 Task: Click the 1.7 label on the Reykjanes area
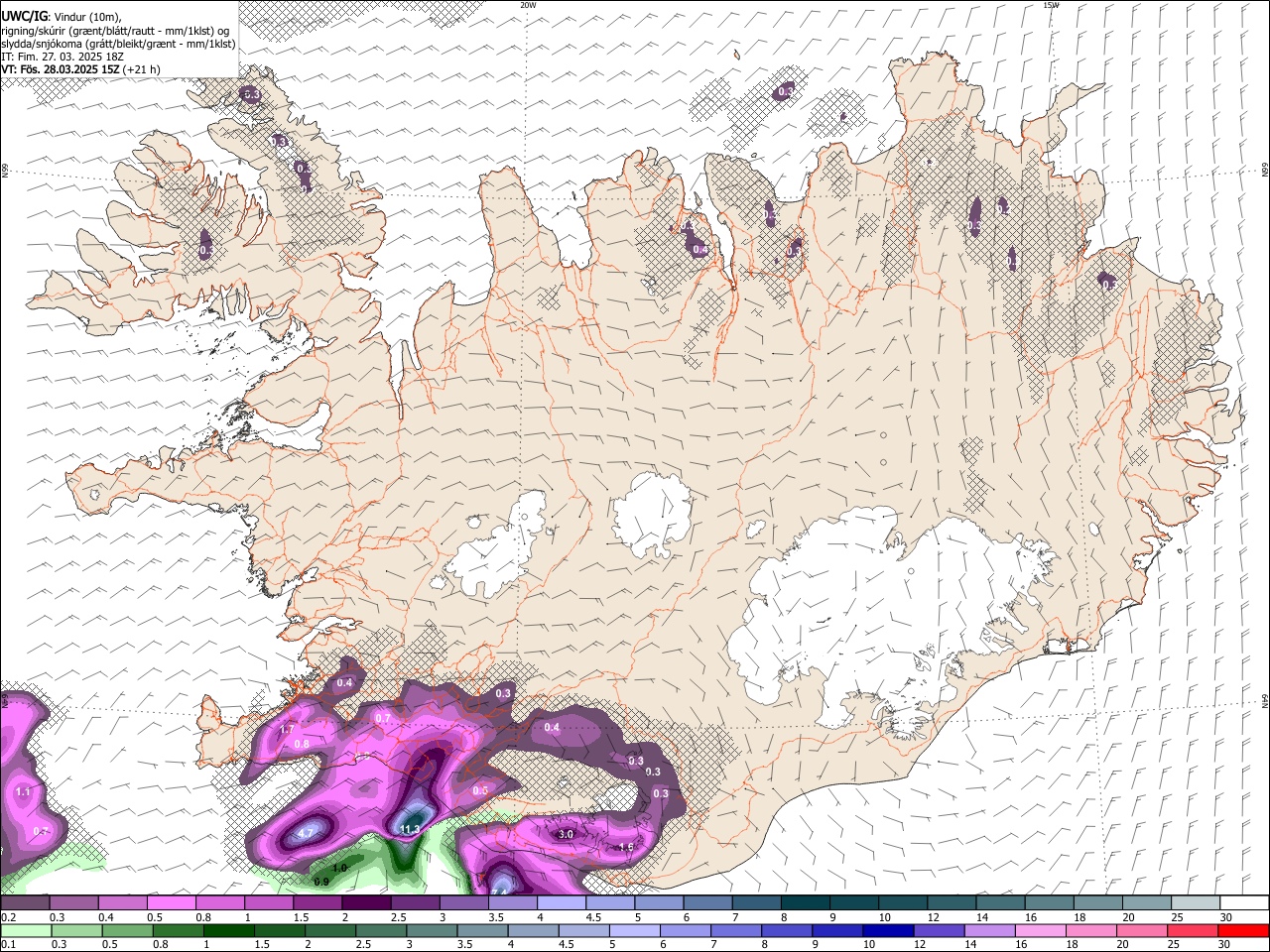pyautogui.click(x=288, y=729)
